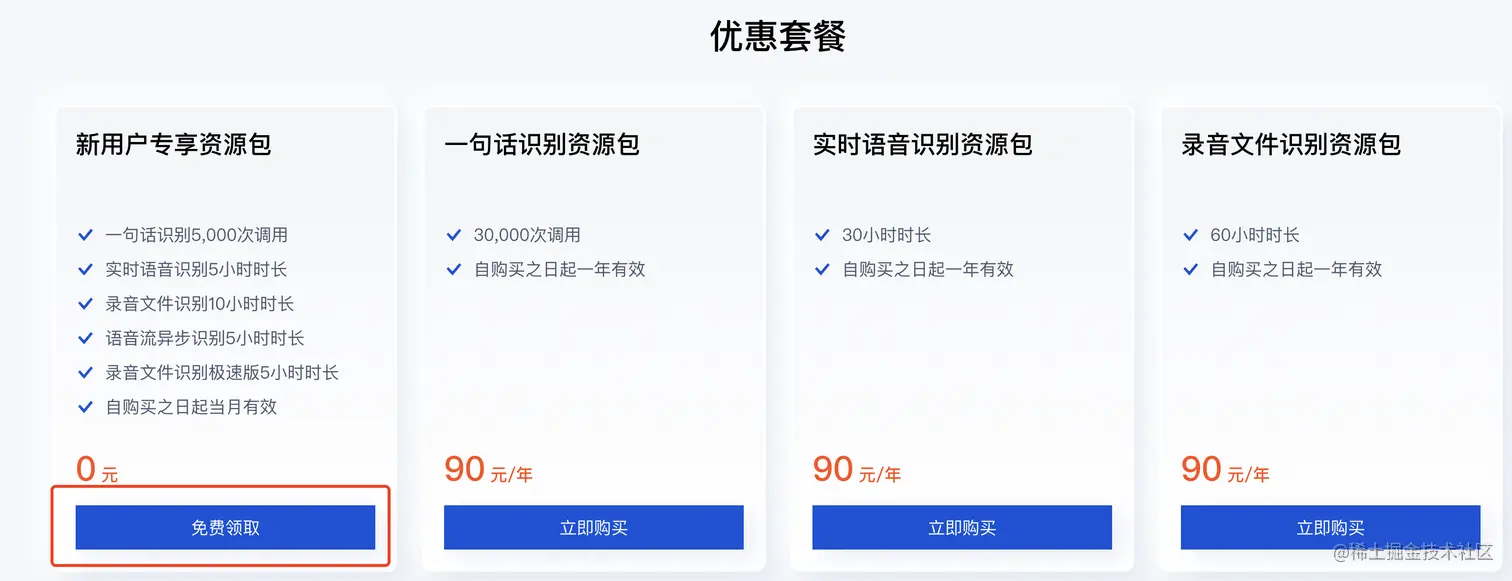This screenshot has width=1512, height=581.
Task: Click checkmark beside 录音文件识别10小时时长
Action: tap(86, 304)
